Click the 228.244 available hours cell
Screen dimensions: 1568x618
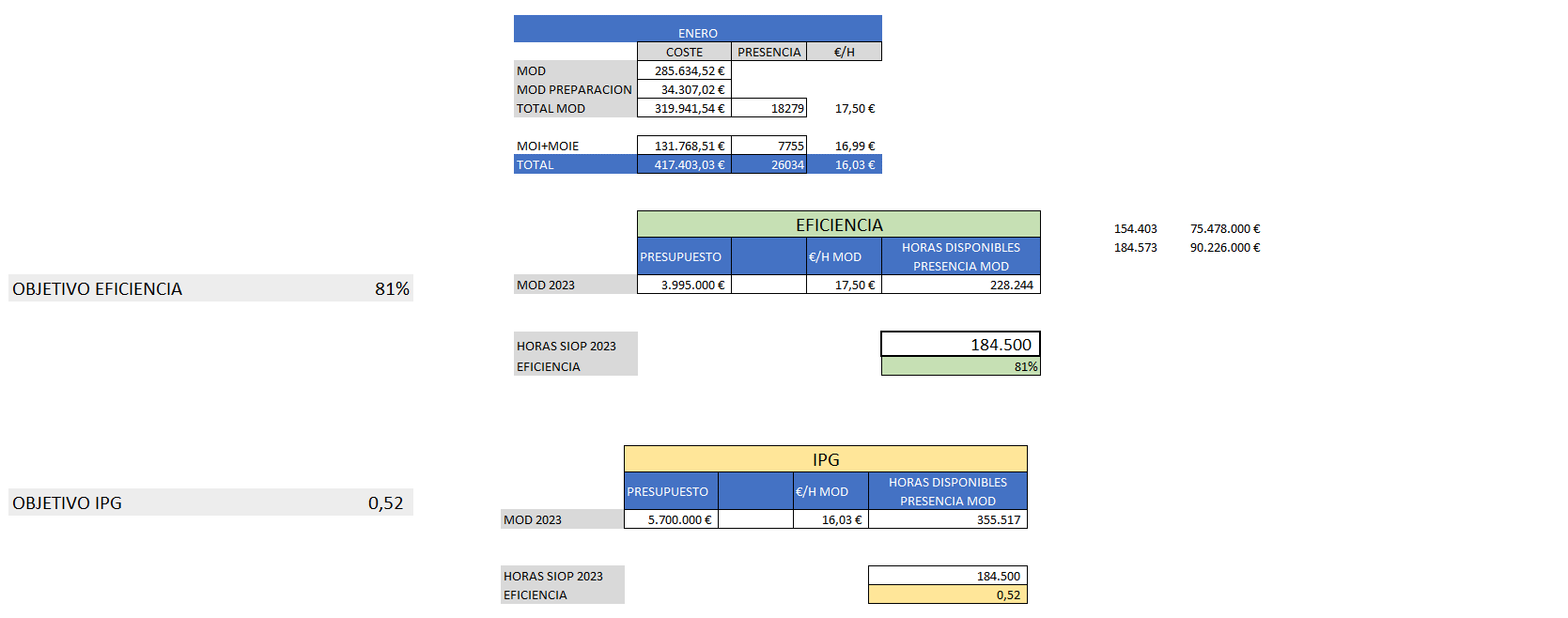pos(960,285)
